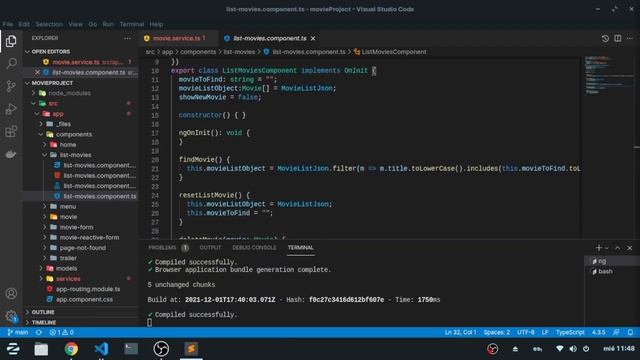Close the bottom terminal panel
Screen dimensions: 640x360
(x=630, y=248)
